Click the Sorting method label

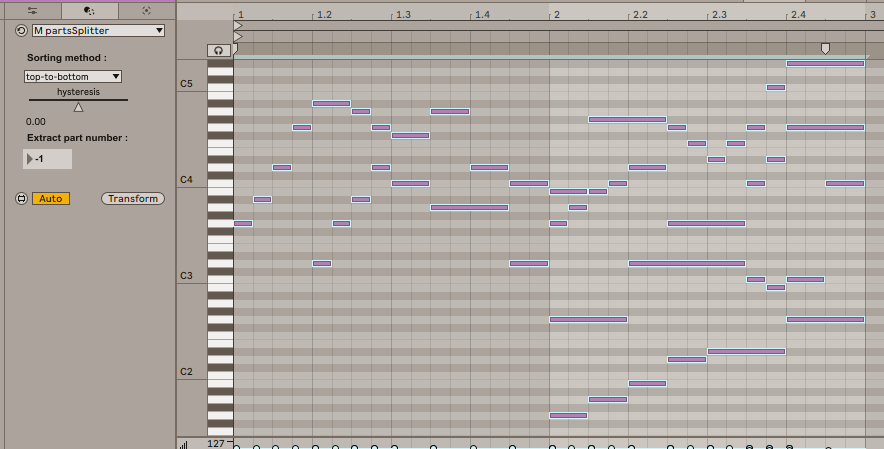click(x=67, y=58)
